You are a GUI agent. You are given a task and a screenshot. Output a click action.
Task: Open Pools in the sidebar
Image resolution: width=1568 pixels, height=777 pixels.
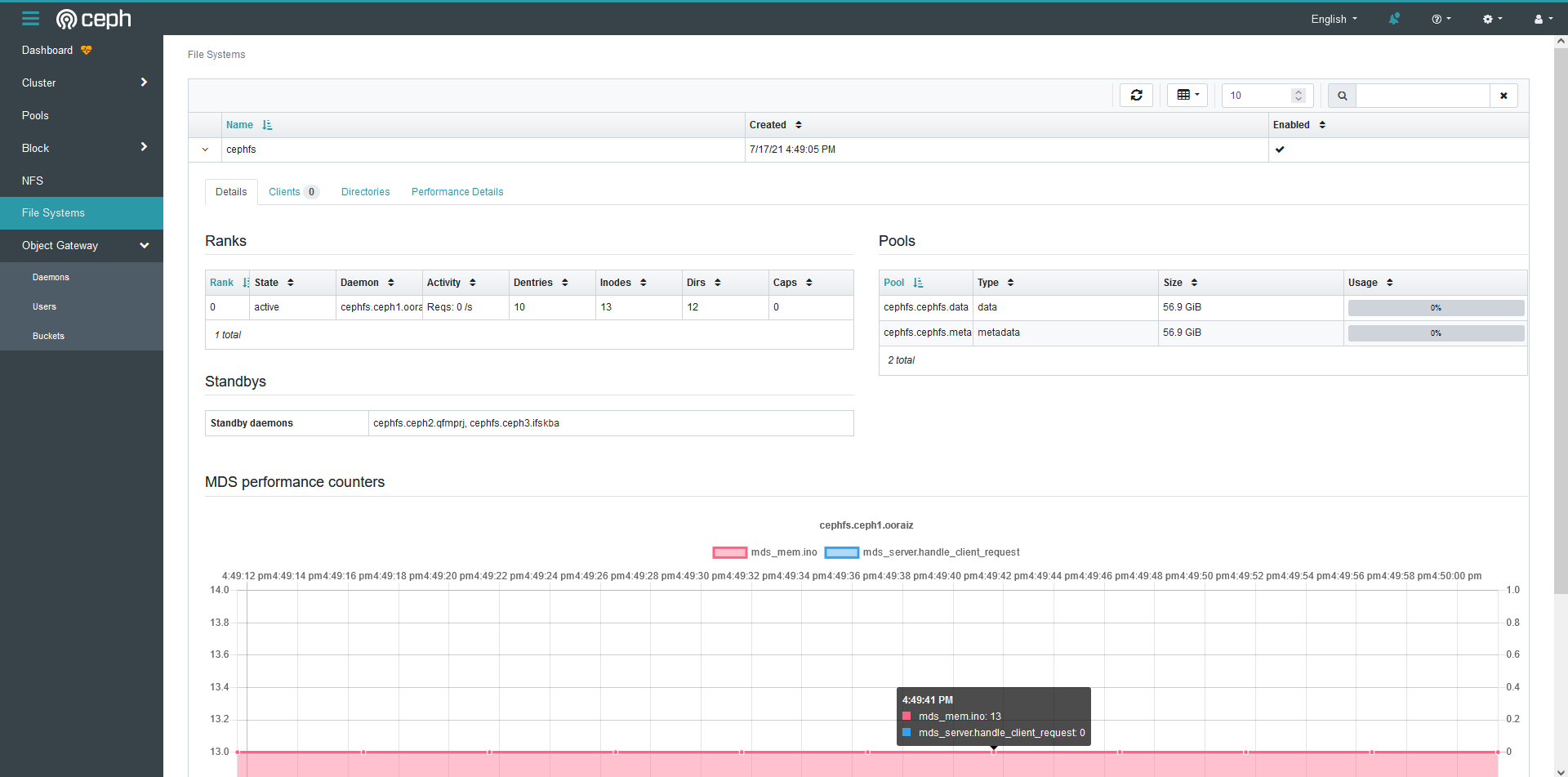35,116
